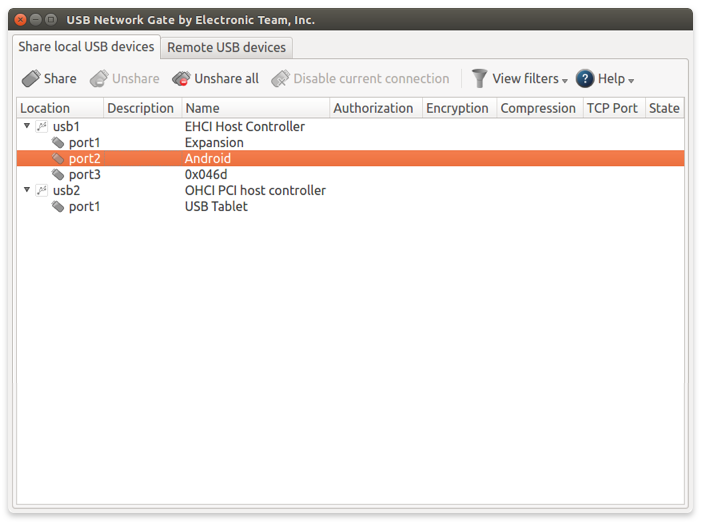701x529 pixels.
Task: Switch to the Remote USB devices tab
Action: click(226, 48)
